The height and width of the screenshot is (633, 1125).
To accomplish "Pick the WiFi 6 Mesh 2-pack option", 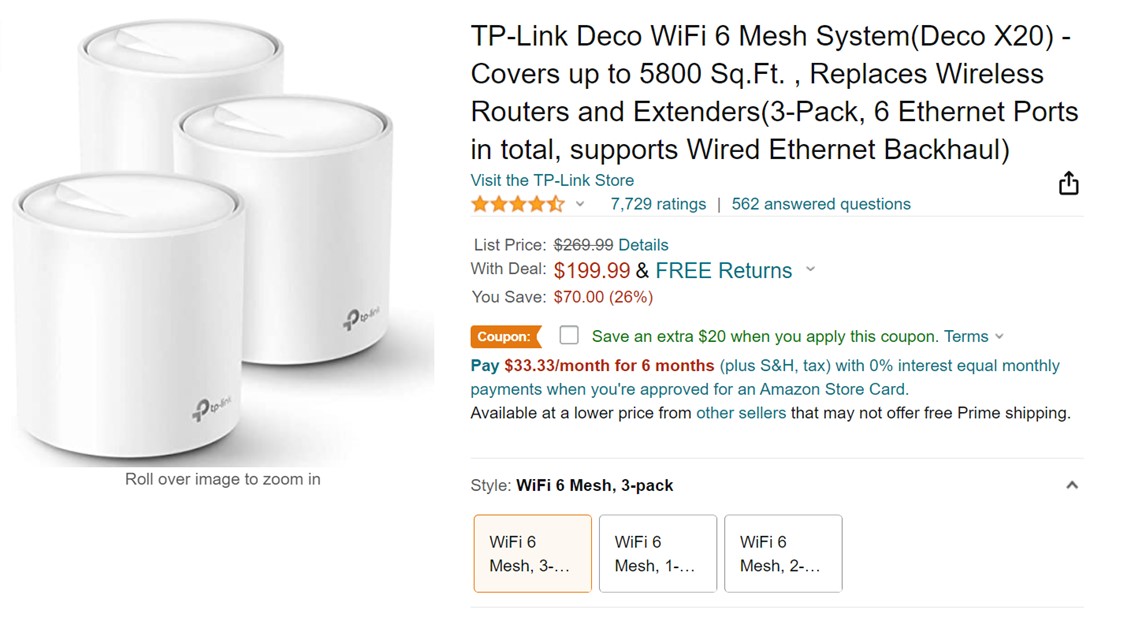I will click(782, 553).
